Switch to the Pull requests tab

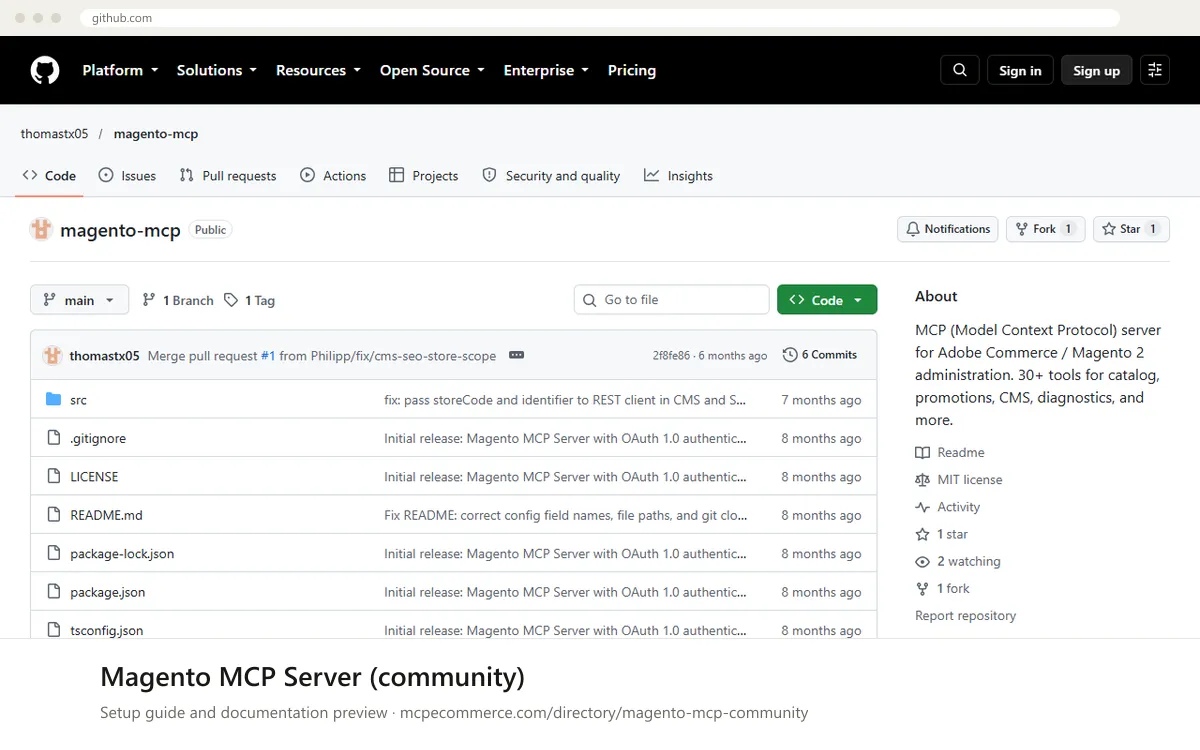pyautogui.click(x=228, y=176)
